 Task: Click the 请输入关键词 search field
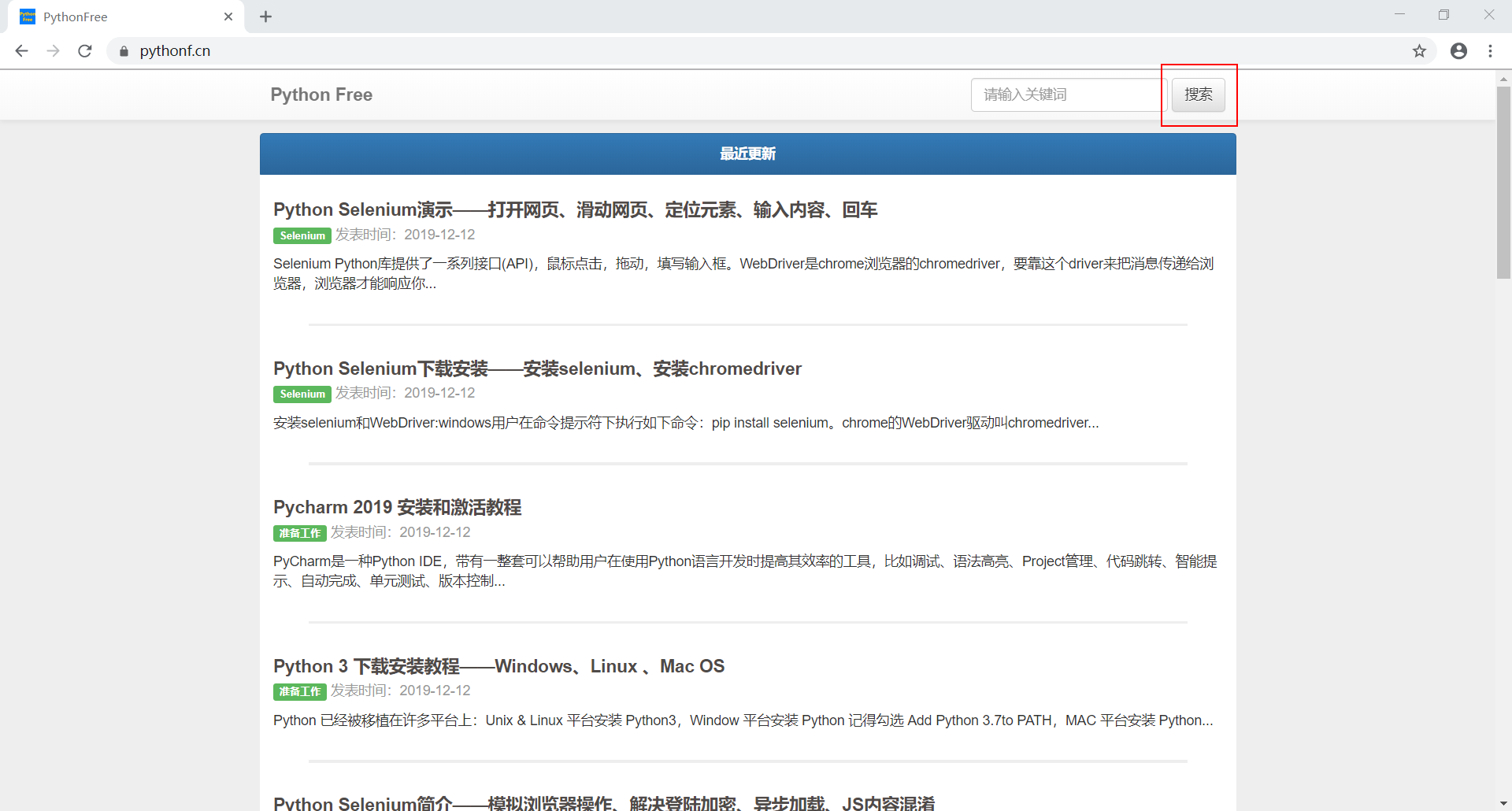(1067, 94)
